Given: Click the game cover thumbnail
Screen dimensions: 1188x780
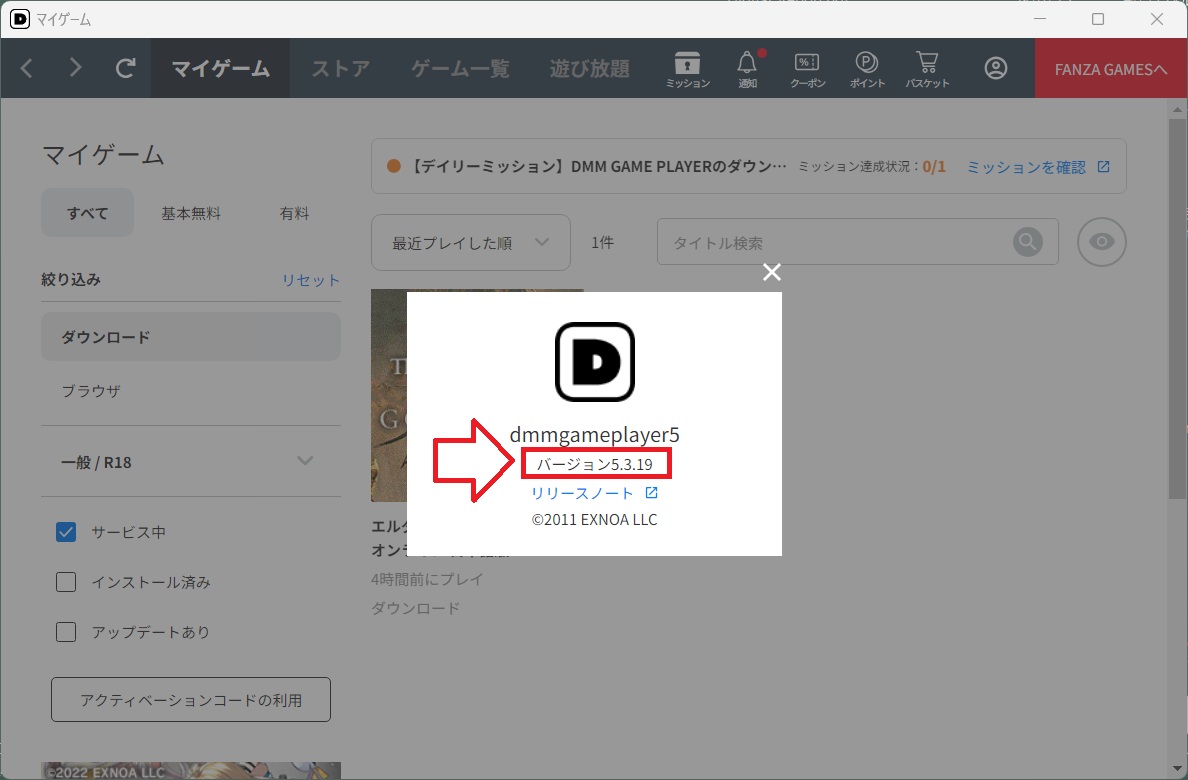Looking at the screenshot, I should pos(389,395).
